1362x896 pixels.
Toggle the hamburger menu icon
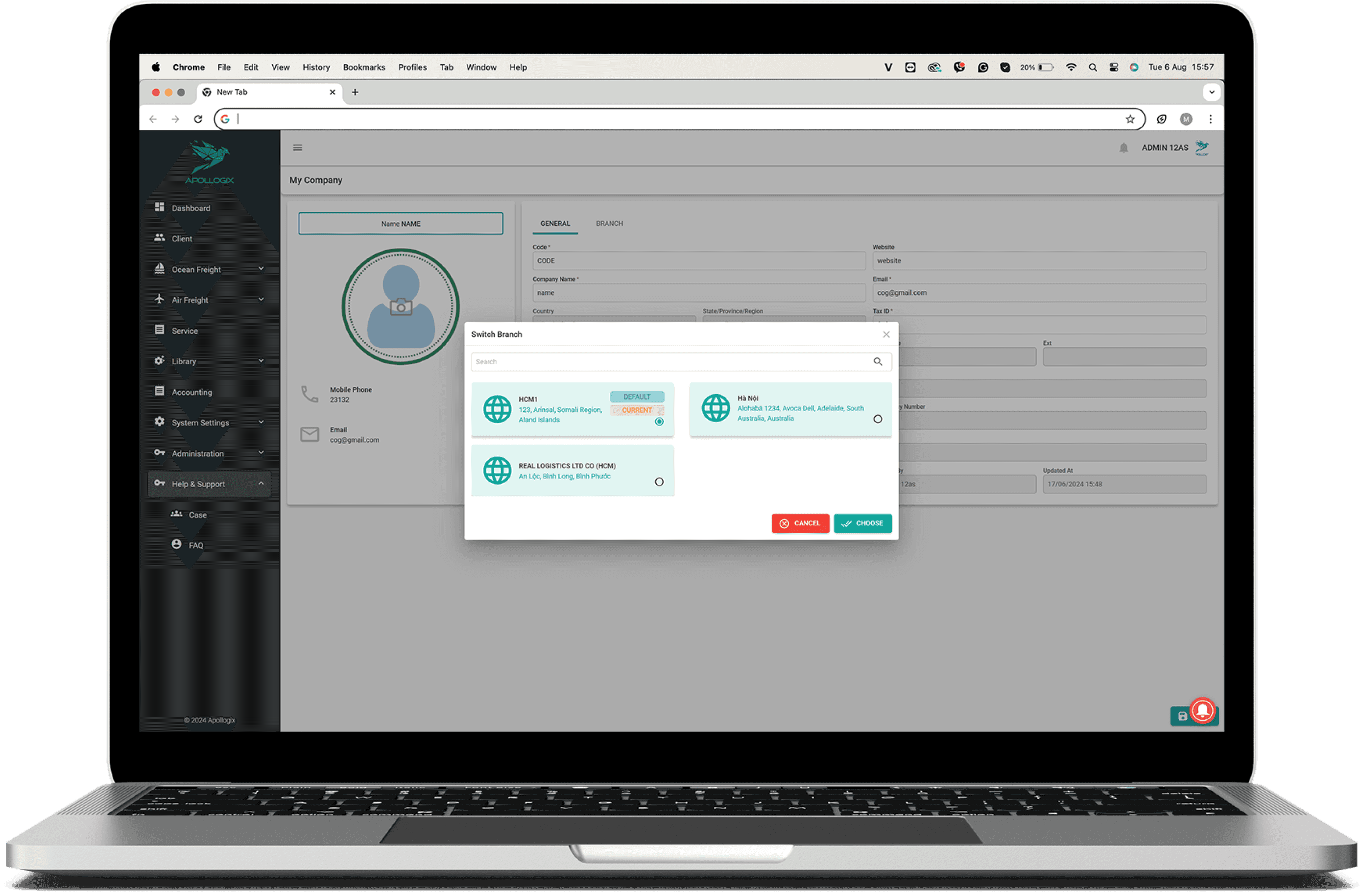point(298,148)
